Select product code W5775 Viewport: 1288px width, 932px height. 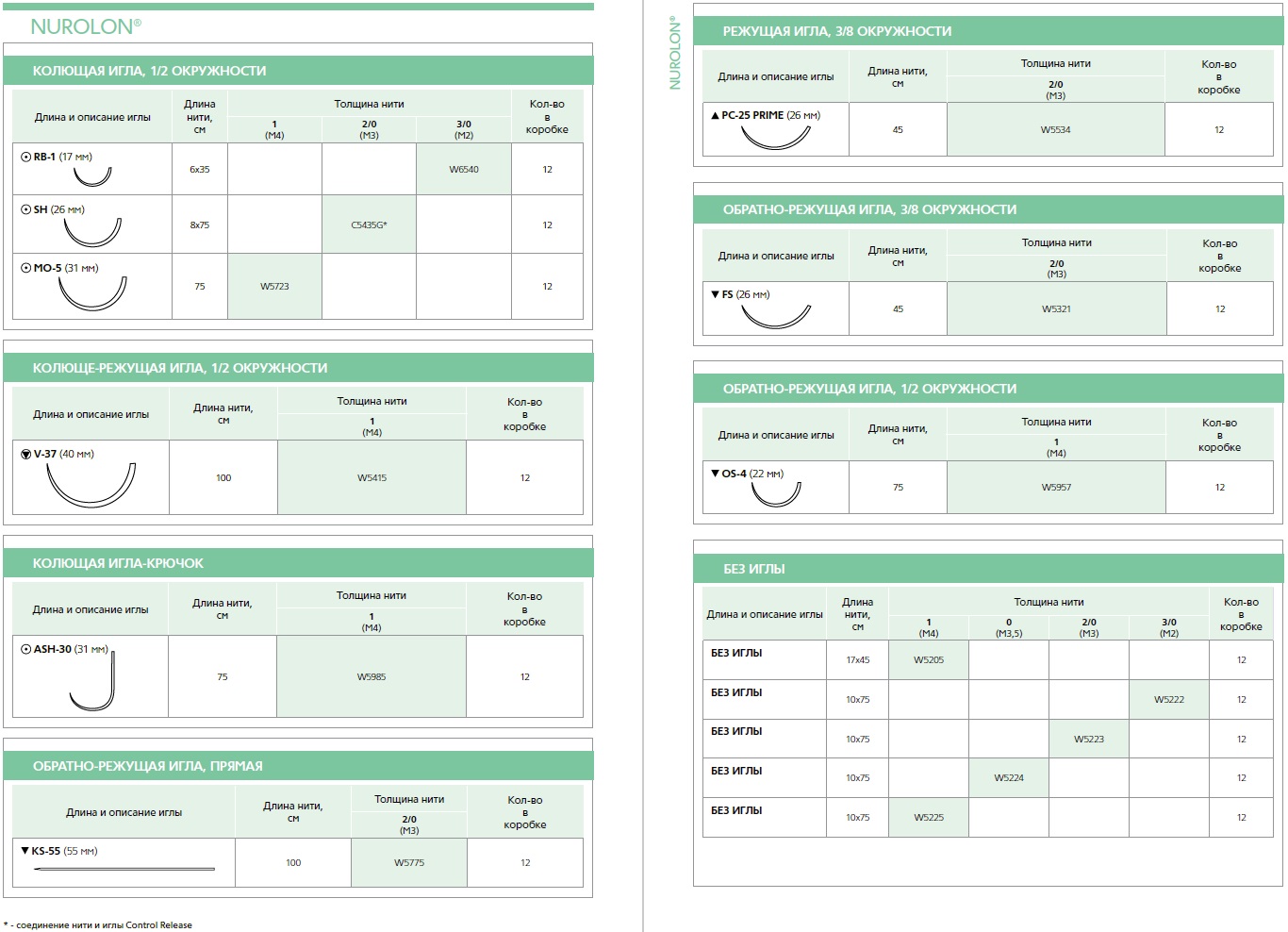point(409,862)
